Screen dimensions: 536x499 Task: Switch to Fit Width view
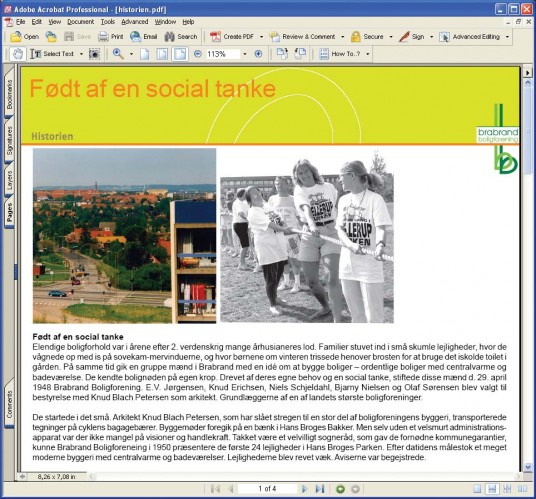point(180,54)
